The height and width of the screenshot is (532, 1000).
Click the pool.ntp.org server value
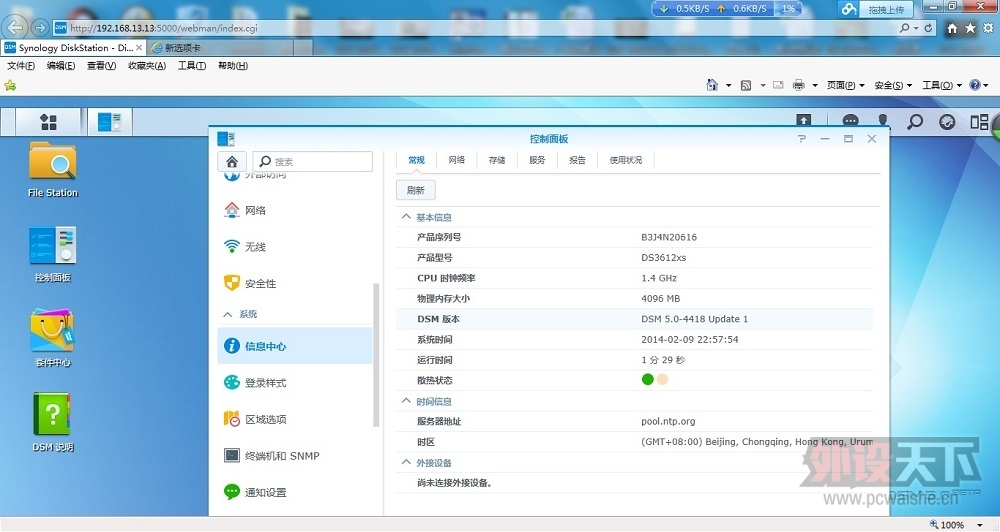click(668, 421)
